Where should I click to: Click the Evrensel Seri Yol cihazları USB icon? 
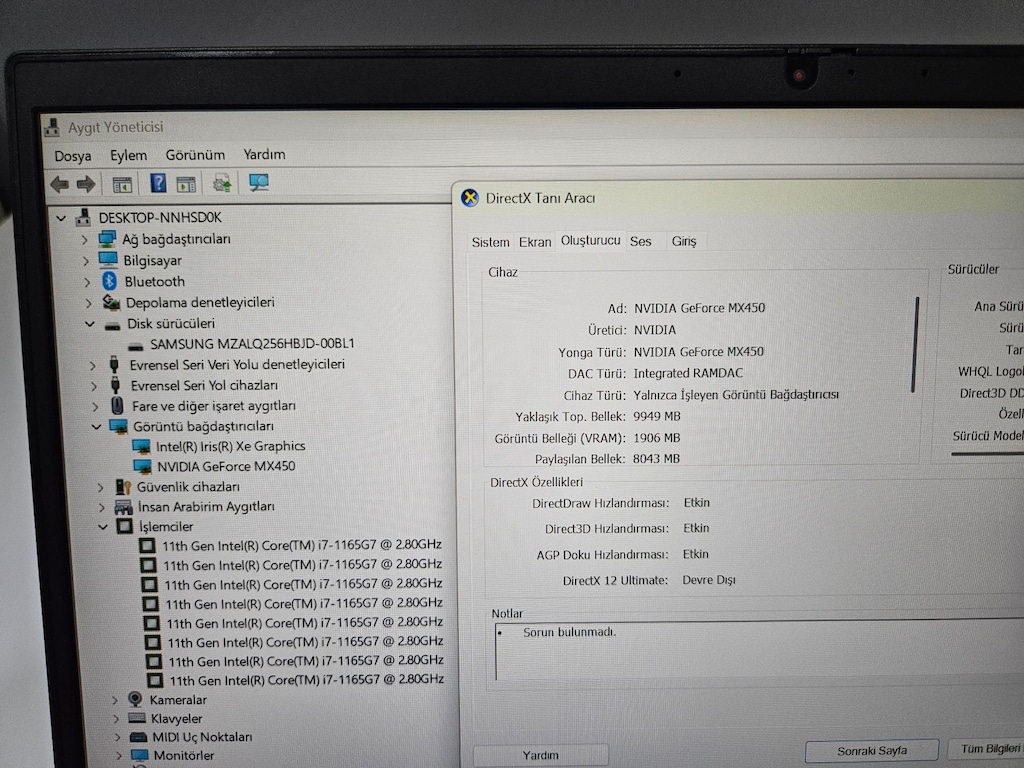tap(115, 385)
